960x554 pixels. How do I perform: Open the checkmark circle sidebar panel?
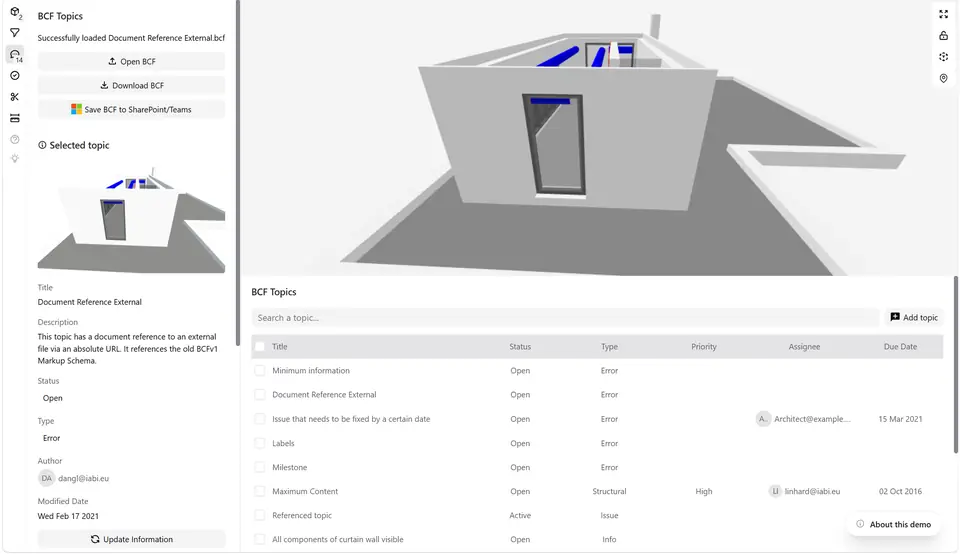click(15, 75)
